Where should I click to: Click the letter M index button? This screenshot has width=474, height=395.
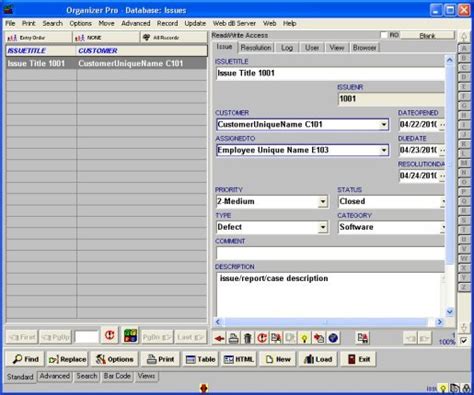point(463,163)
